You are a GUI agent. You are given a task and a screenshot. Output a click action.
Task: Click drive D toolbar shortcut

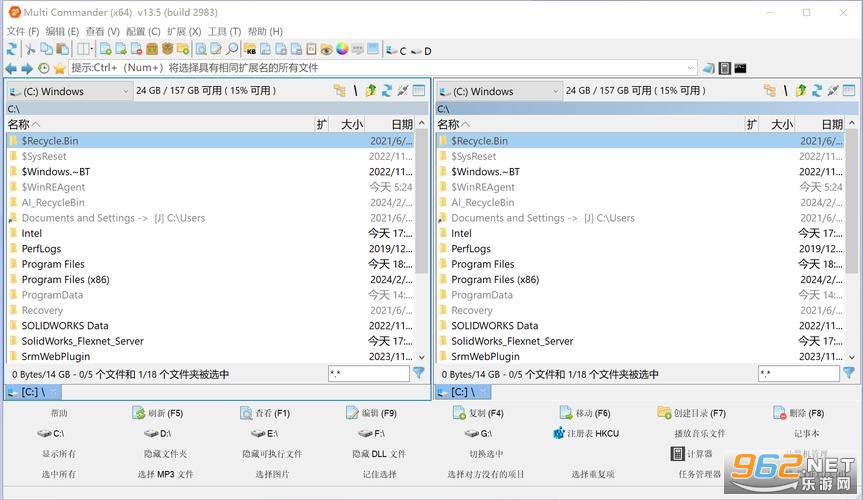[421, 51]
